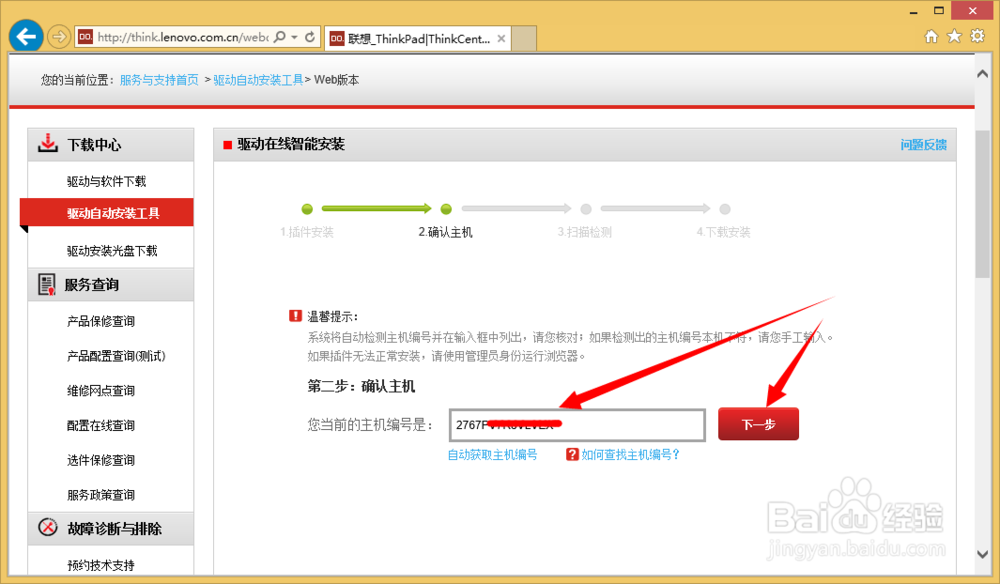Open 产品保修查询 in sidebar
Image resolution: width=1000 pixels, height=584 pixels.
(101, 321)
